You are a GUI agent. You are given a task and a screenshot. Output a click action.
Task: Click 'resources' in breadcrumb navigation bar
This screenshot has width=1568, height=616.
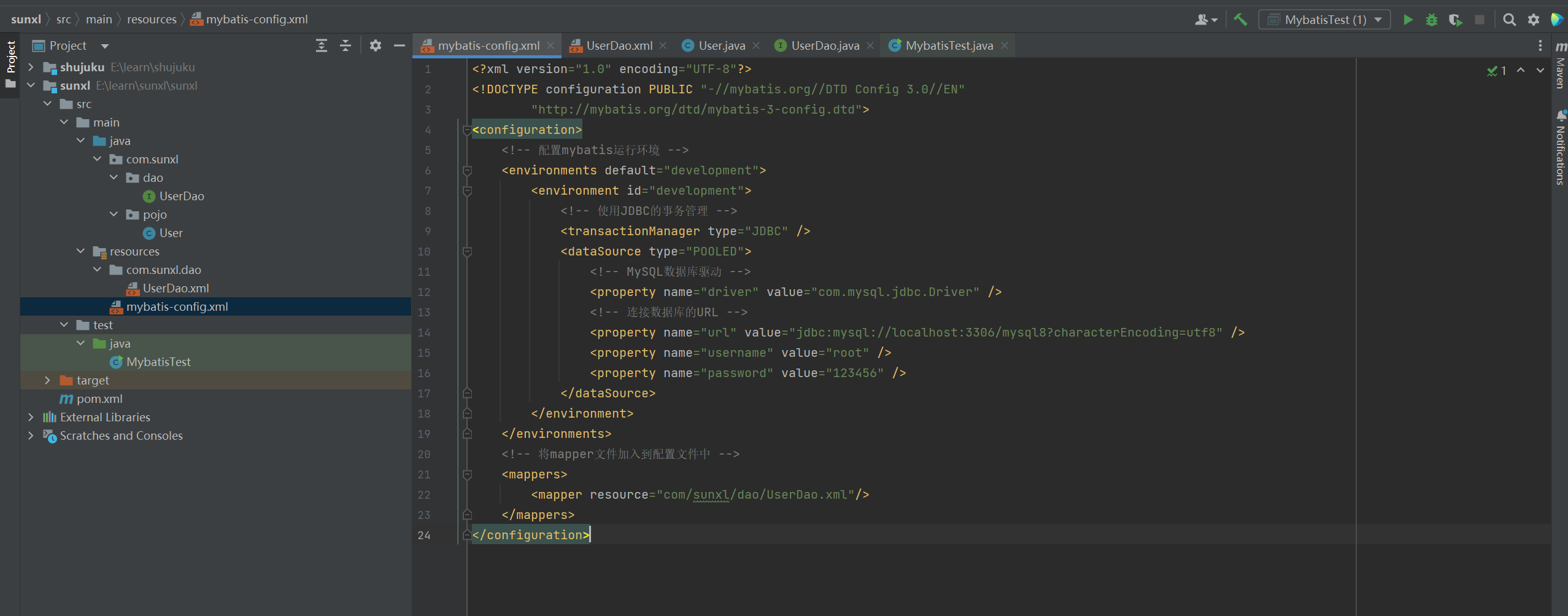152,20
